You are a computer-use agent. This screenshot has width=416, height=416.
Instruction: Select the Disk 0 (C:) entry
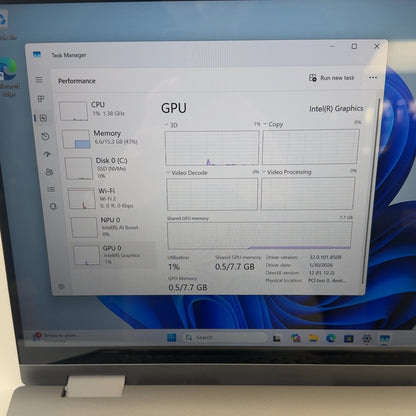tap(110, 168)
